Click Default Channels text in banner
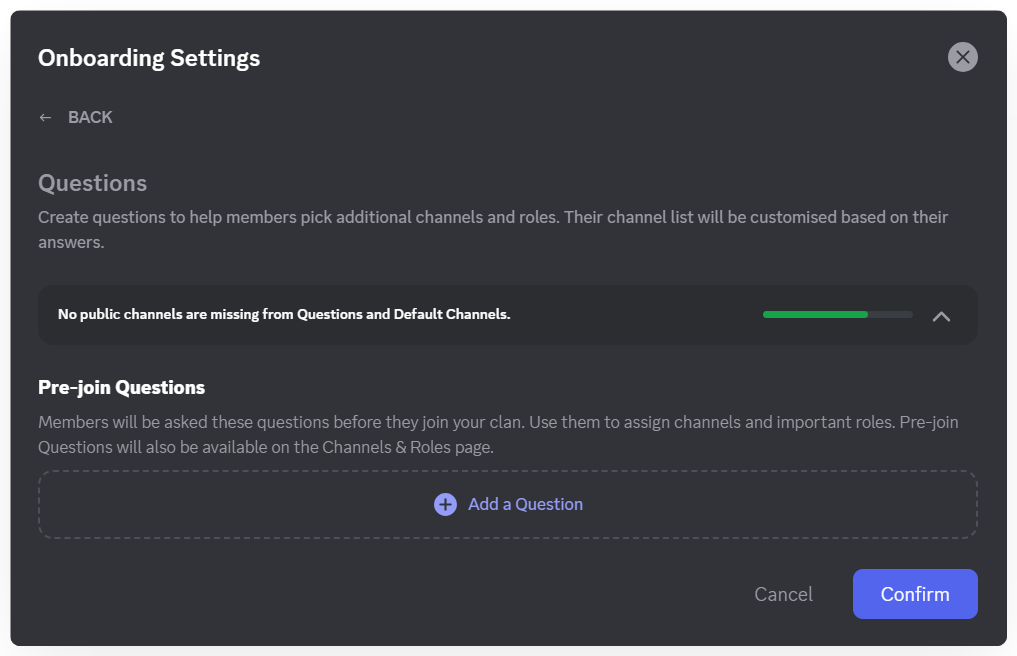 tap(452, 315)
